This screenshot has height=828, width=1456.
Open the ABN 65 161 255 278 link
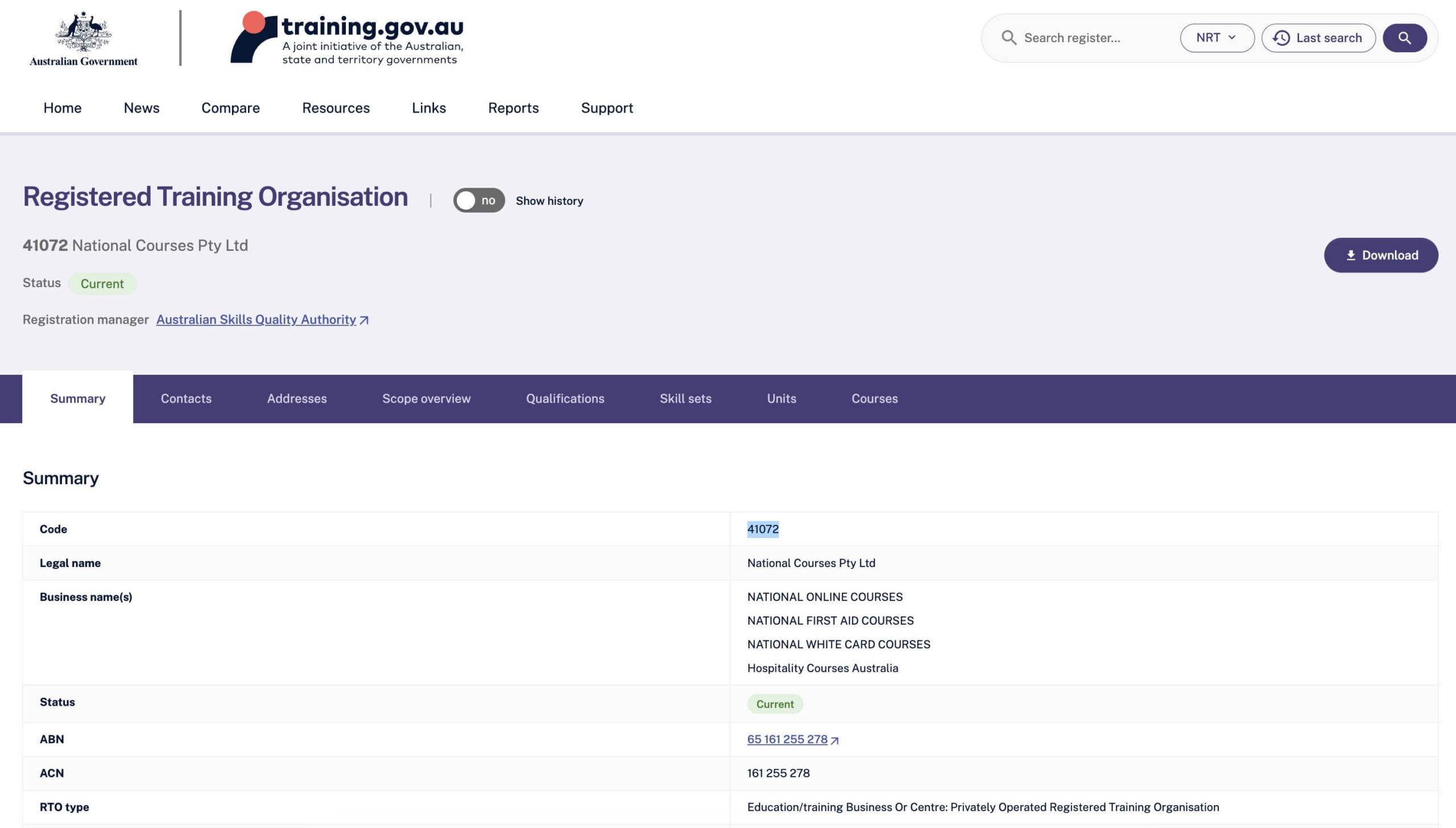tap(787, 739)
